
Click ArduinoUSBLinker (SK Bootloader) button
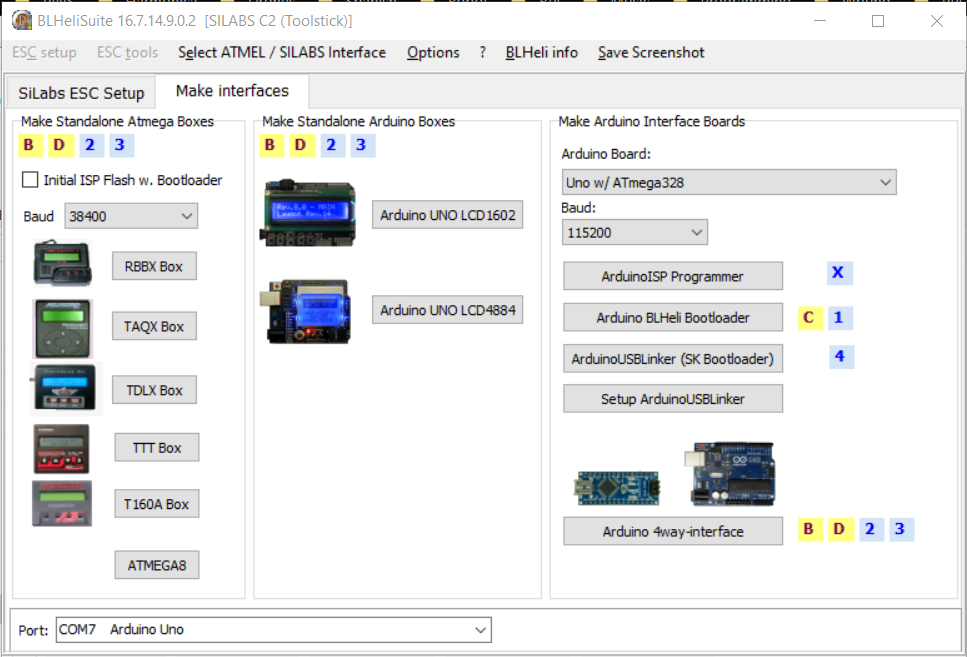(x=673, y=359)
